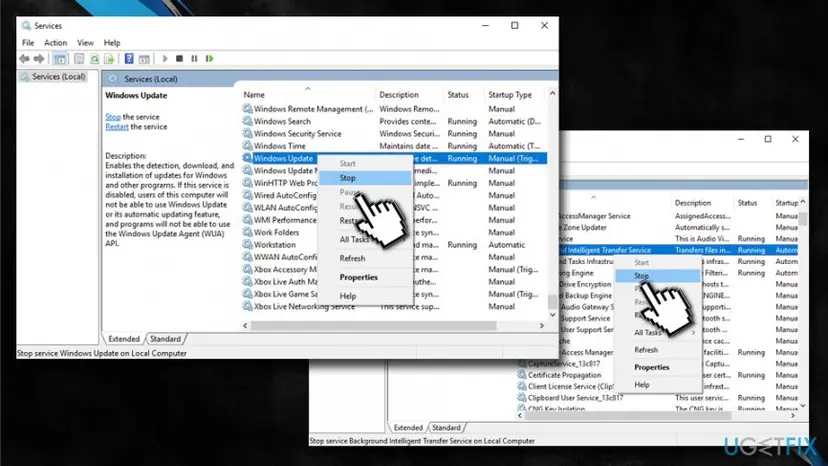Screen dimensions: 828x466
Task: Choose Refresh in back window context menu
Action: (657, 350)
